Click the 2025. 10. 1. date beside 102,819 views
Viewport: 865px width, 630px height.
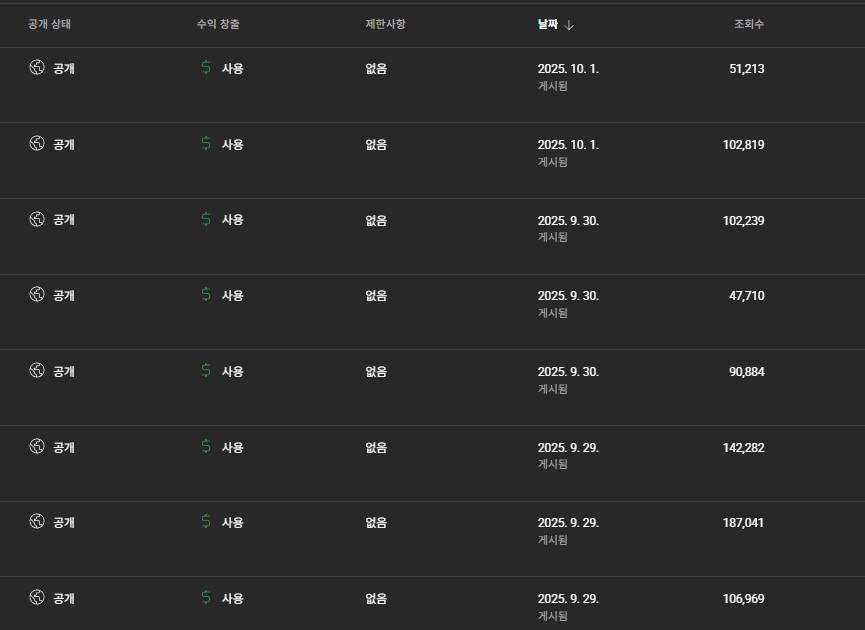[x=568, y=144]
